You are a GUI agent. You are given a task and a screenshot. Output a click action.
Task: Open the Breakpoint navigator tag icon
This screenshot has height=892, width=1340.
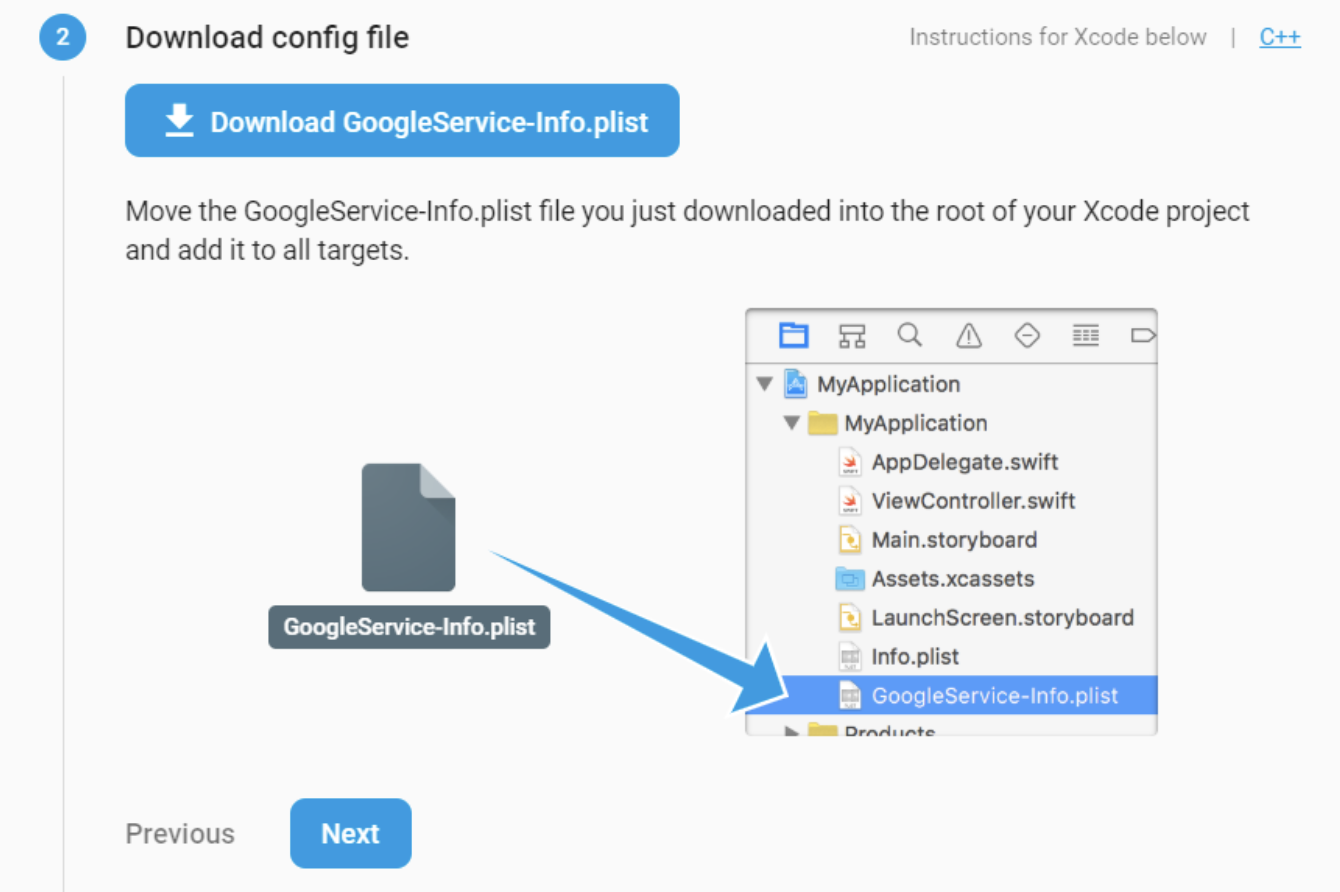pyautogui.click(x=1143, y=335)
